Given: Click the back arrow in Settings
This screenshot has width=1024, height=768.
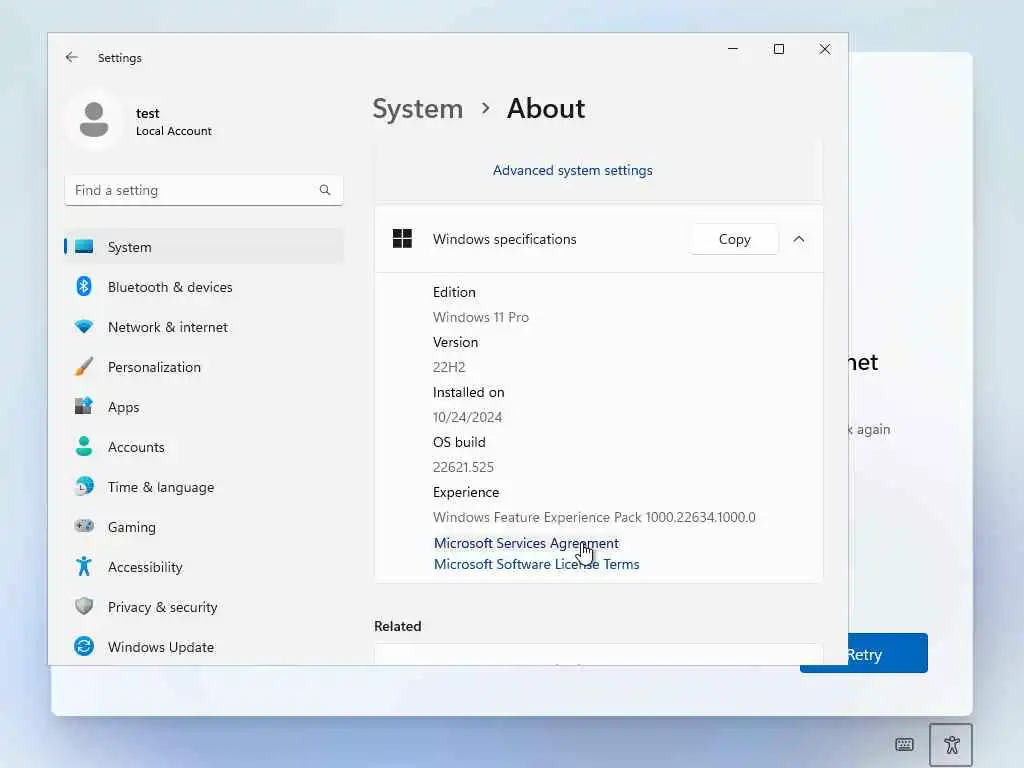Looking at the screenshot, I should click(72, 57).
